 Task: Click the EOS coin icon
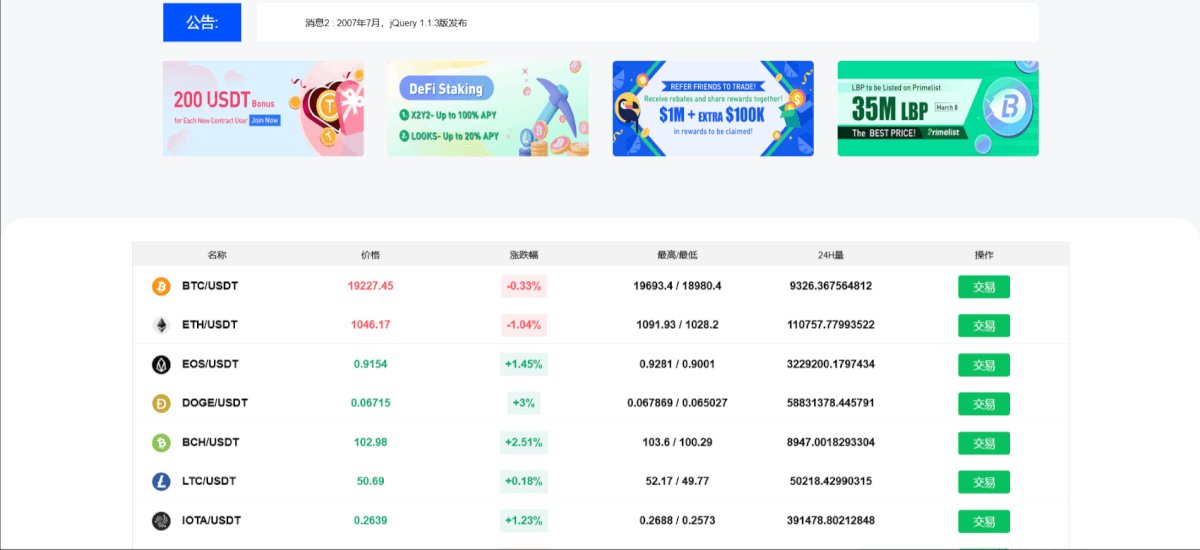pos(161,364)
